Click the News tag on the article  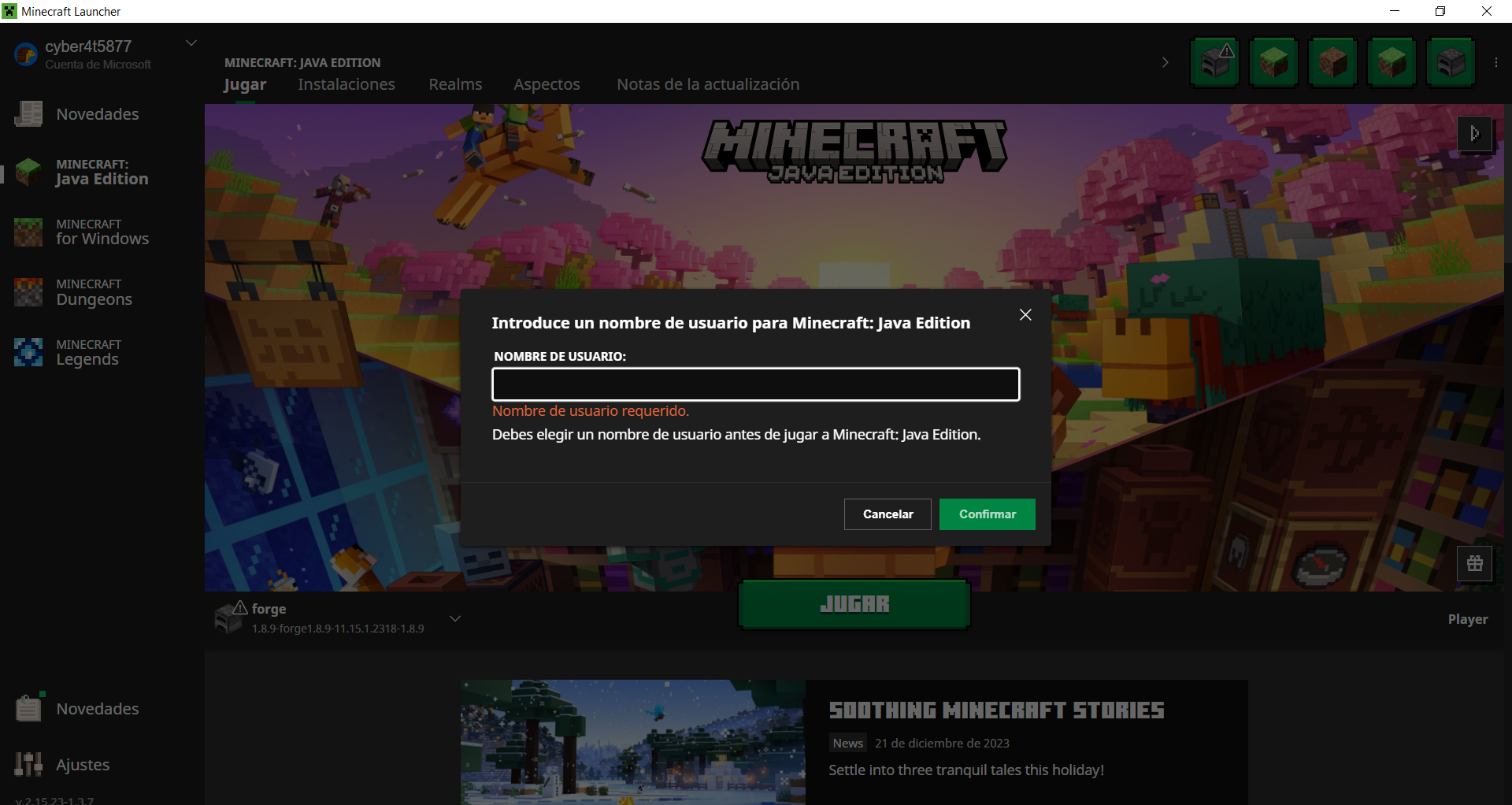848,743
